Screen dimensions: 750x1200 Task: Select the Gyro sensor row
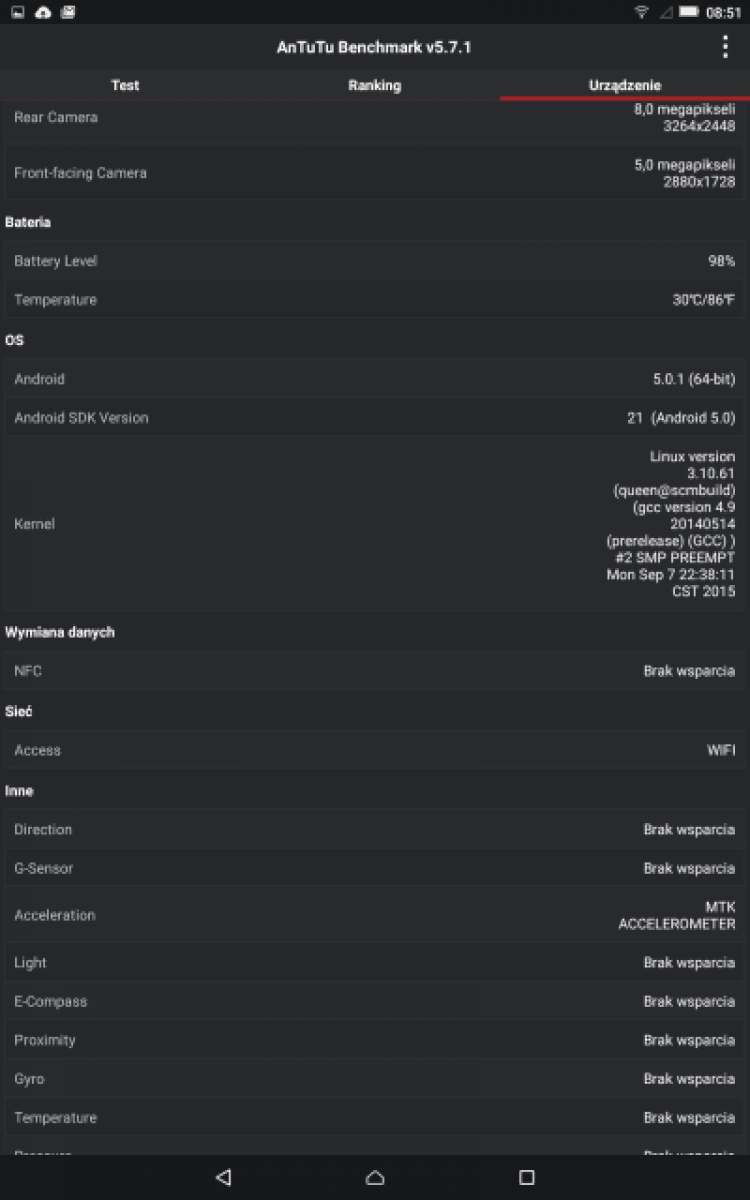[375, 1079]
